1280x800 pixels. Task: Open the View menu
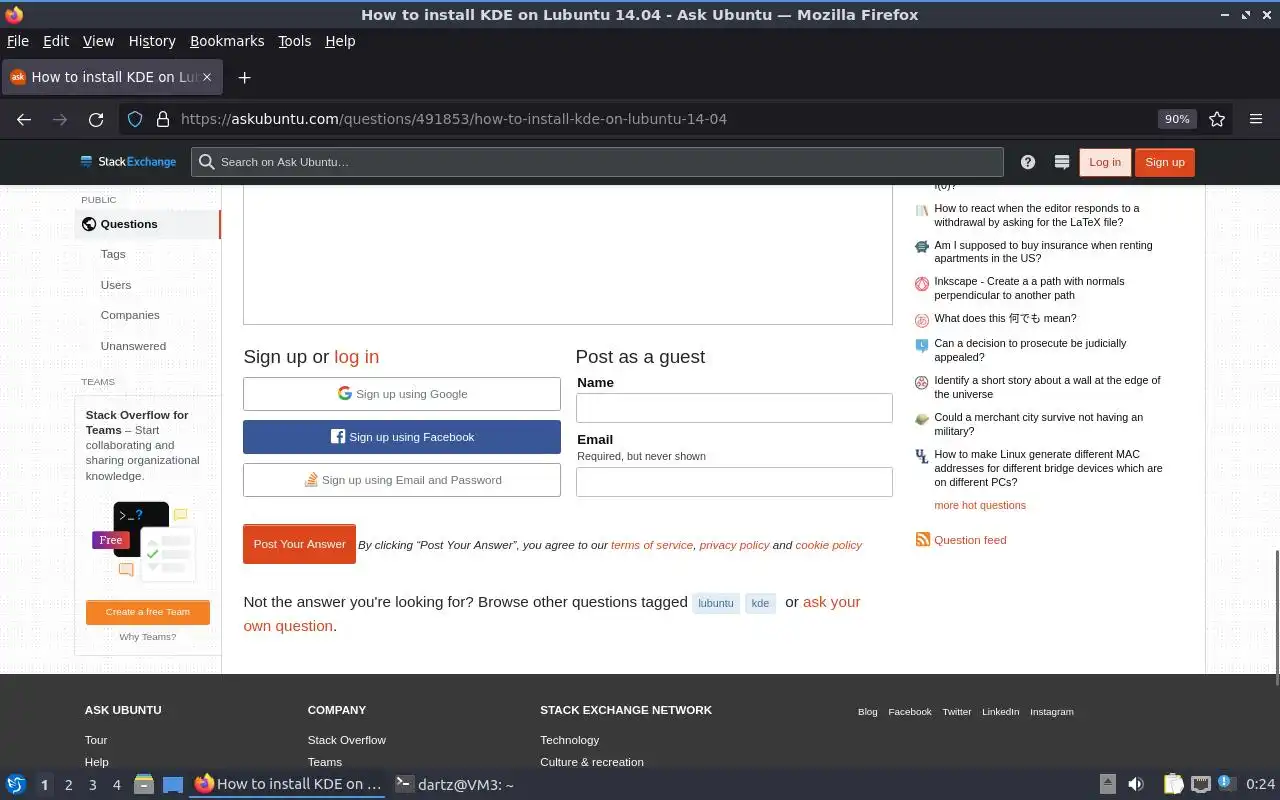pos(98,41)
